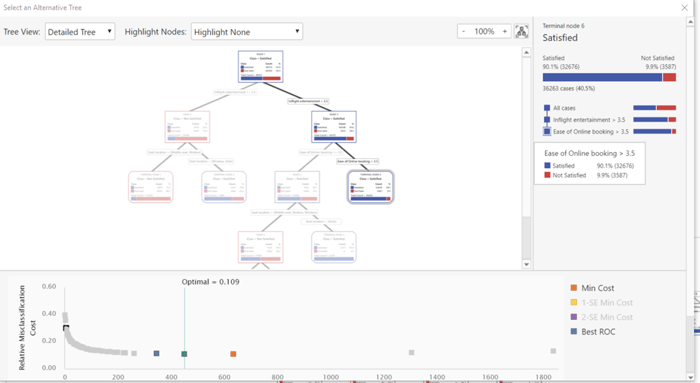Click the right panel scroll up arrow
This screenshot has width=700, height=383.
[690, 21]
